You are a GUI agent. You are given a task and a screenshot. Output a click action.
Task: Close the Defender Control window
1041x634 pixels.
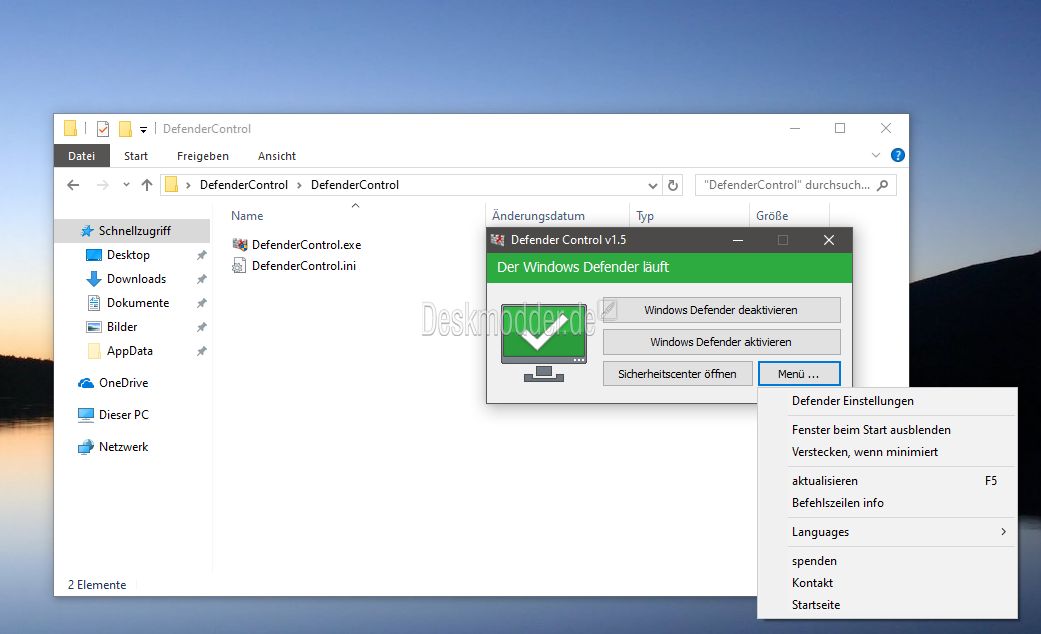pyautogui.click(x=829, y=240)
